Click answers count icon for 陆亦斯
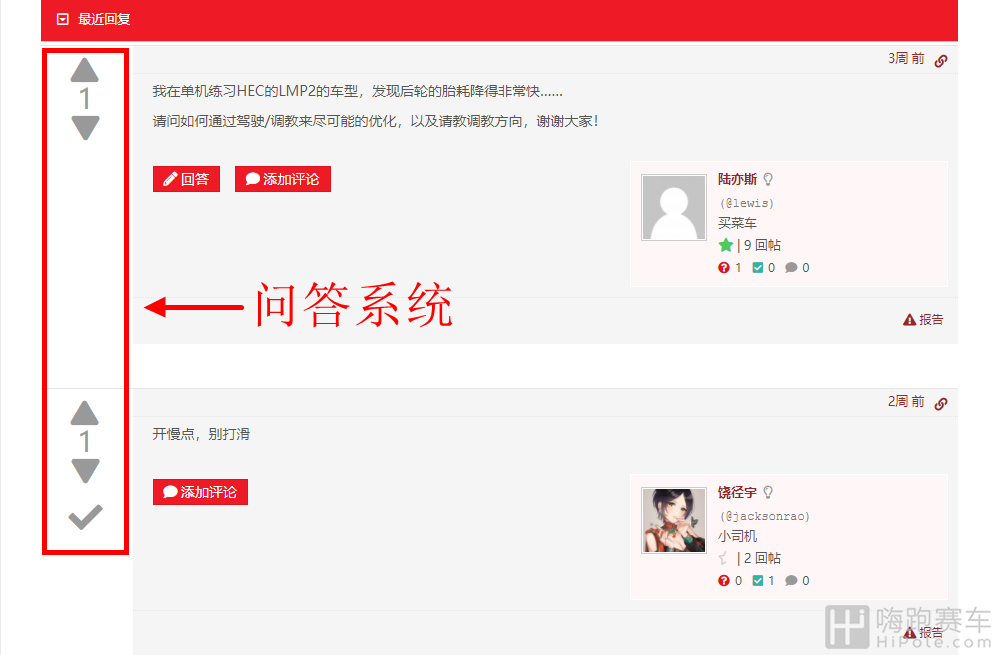Image resolution: width=997 pixels, height=655 pixels. tap(757, 268)
